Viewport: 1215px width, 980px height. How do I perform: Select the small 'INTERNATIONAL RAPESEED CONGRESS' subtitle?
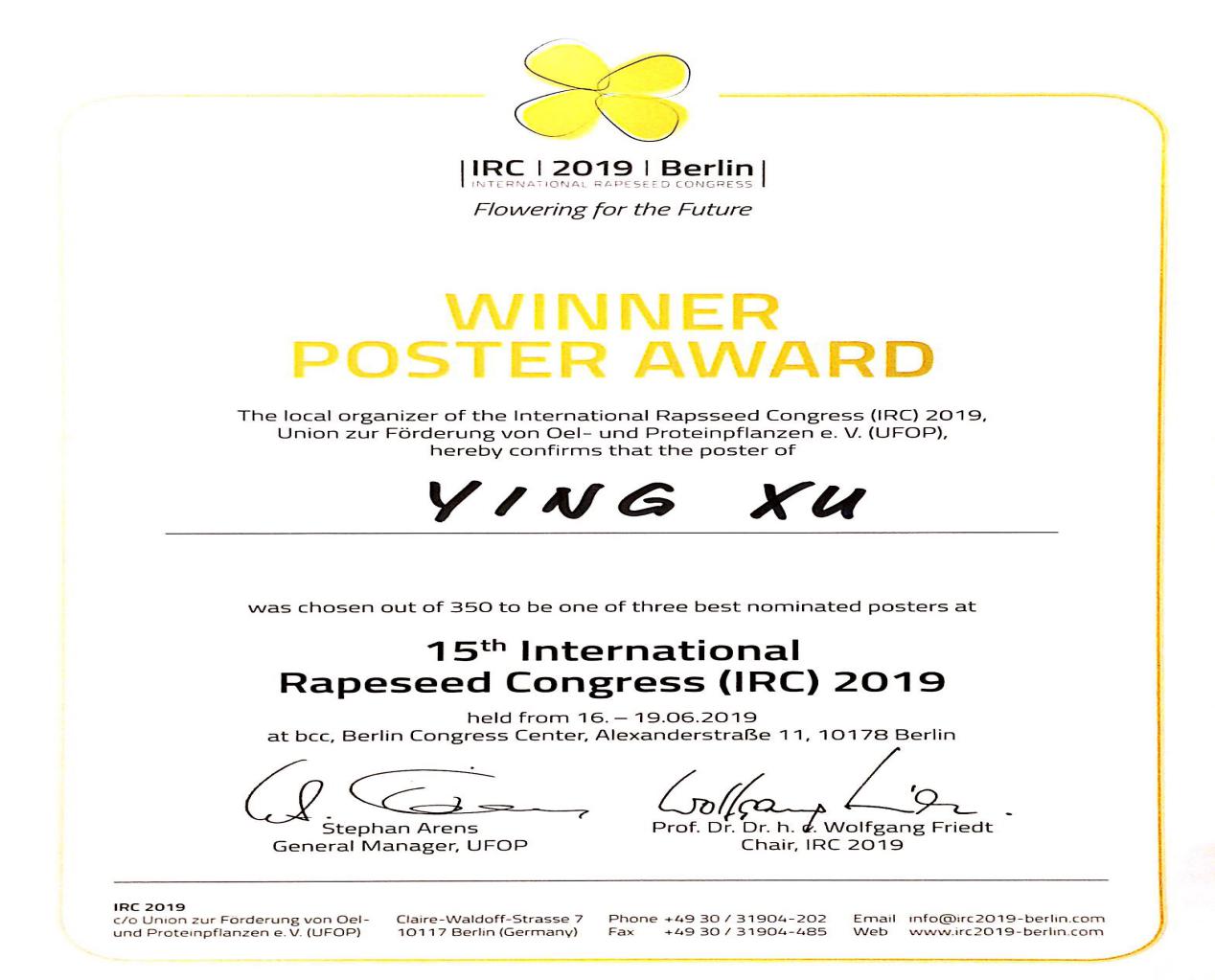click(613, 184)
